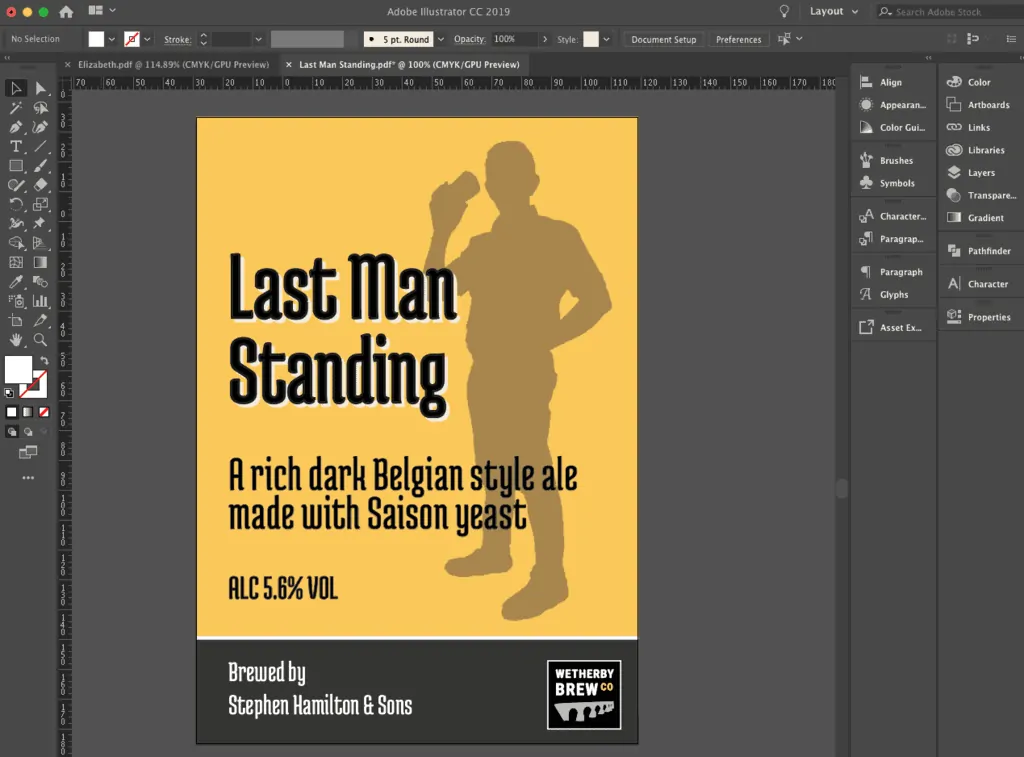Pick the Pen tool
The image size is (1024, 757).
[16, 127]
